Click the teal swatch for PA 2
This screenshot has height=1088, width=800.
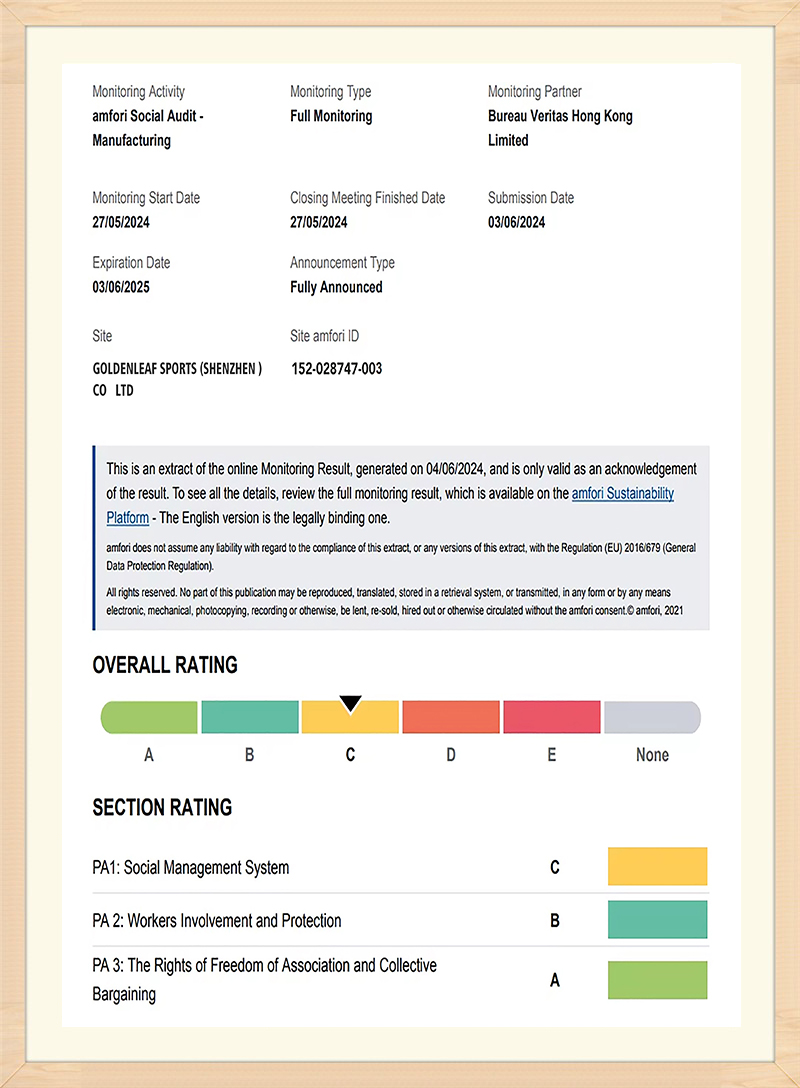pos(658,919)
